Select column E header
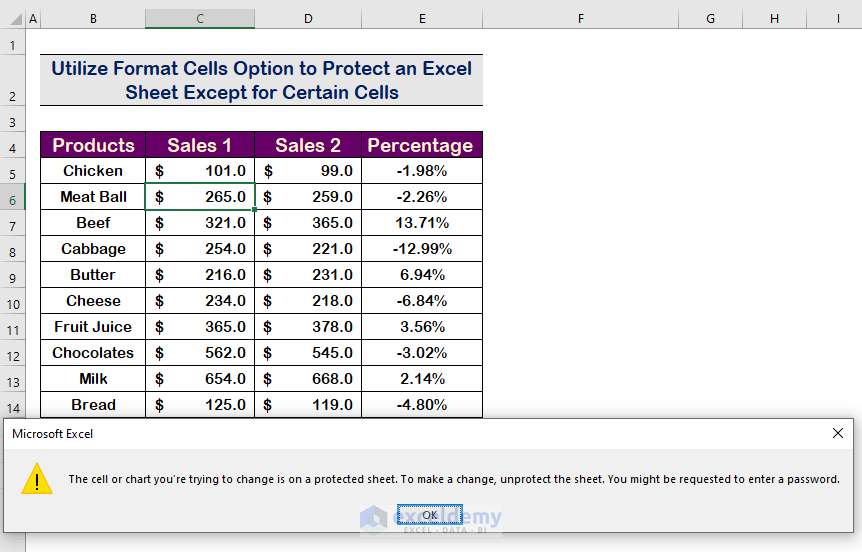The height and width of the screenshot is (552, 862). [x=422, y=18]
